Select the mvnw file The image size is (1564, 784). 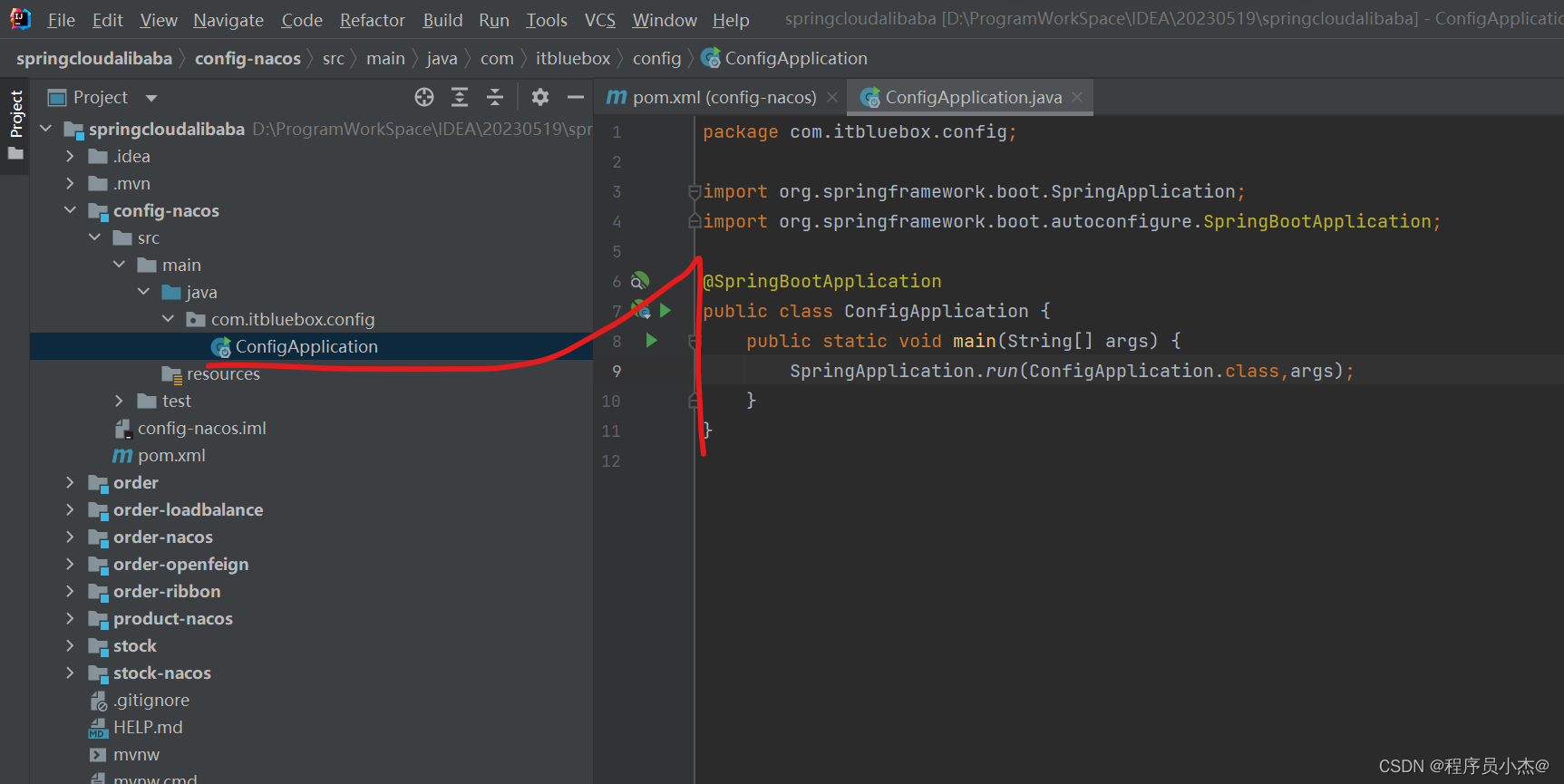[x=136, y=754]
